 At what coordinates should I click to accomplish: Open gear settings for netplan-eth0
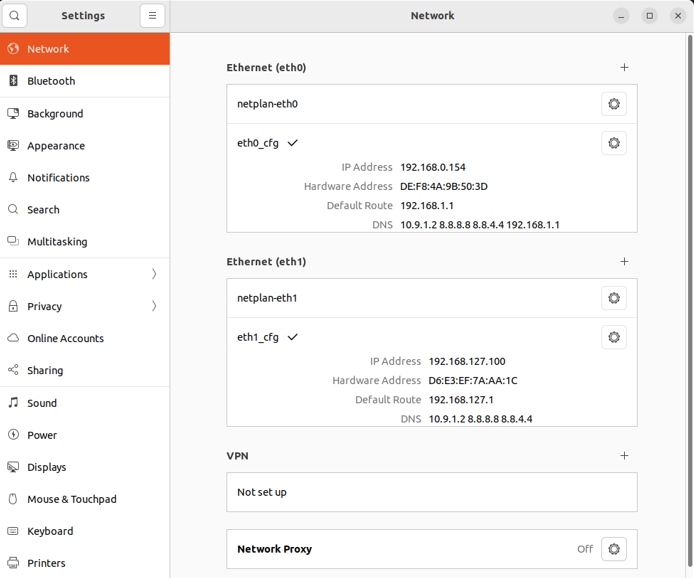click(614, 104)
